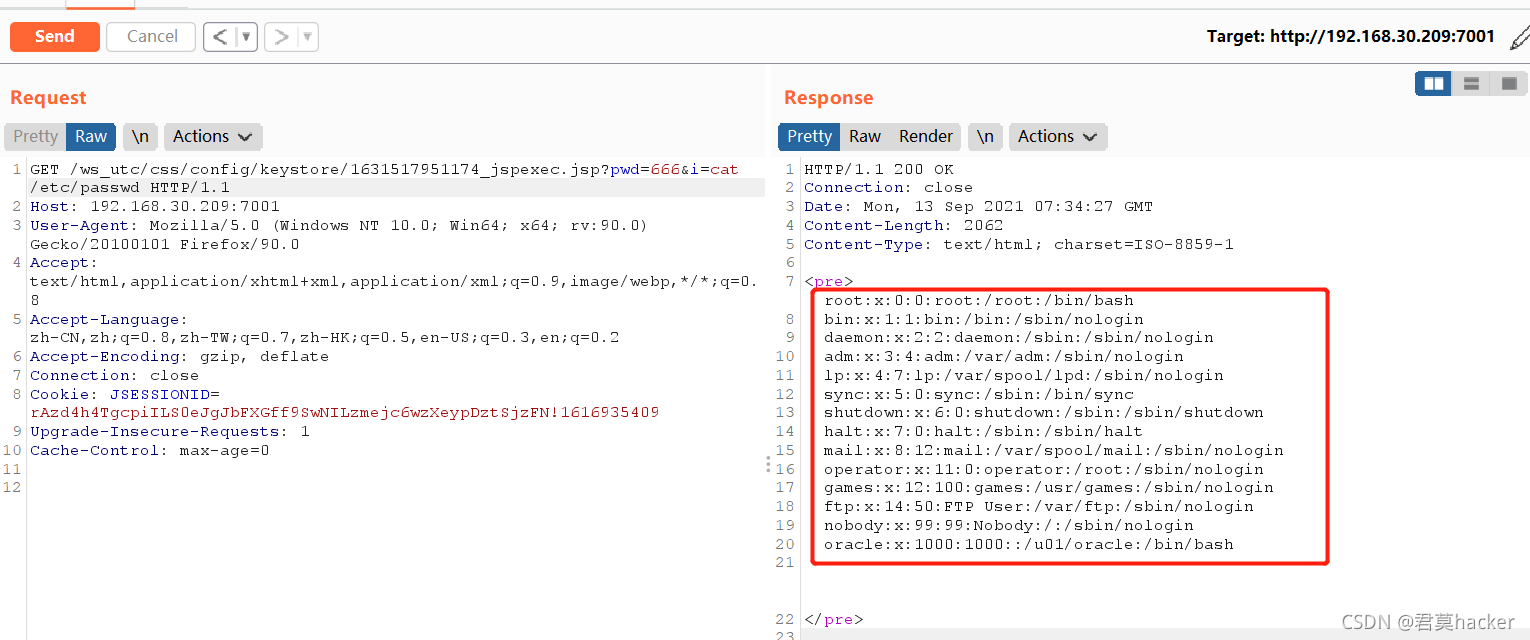Toggle \n non-printable characters in Request
The image size is (1530, 640).
pos(141,136)
